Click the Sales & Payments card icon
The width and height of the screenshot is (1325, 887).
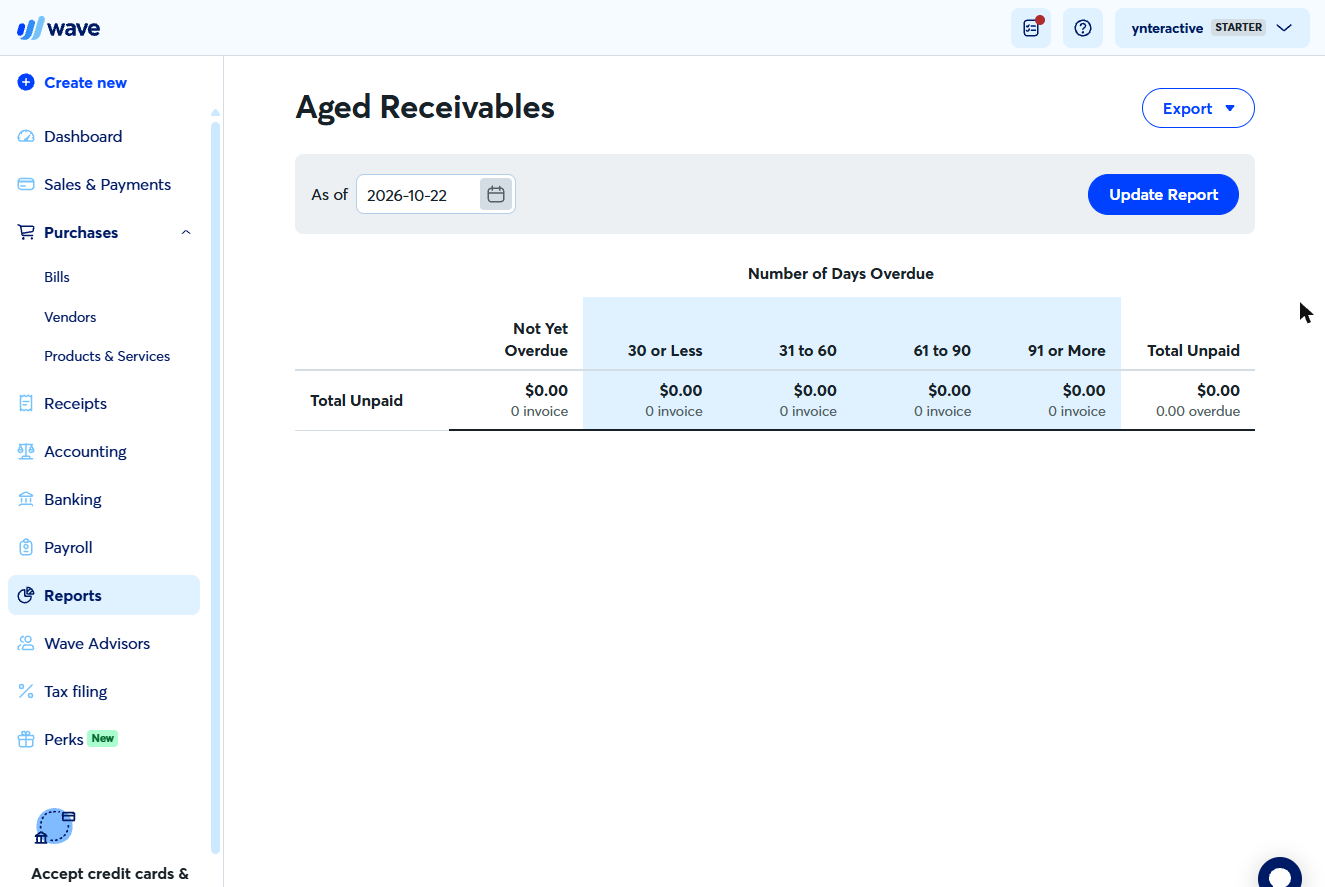26,185
